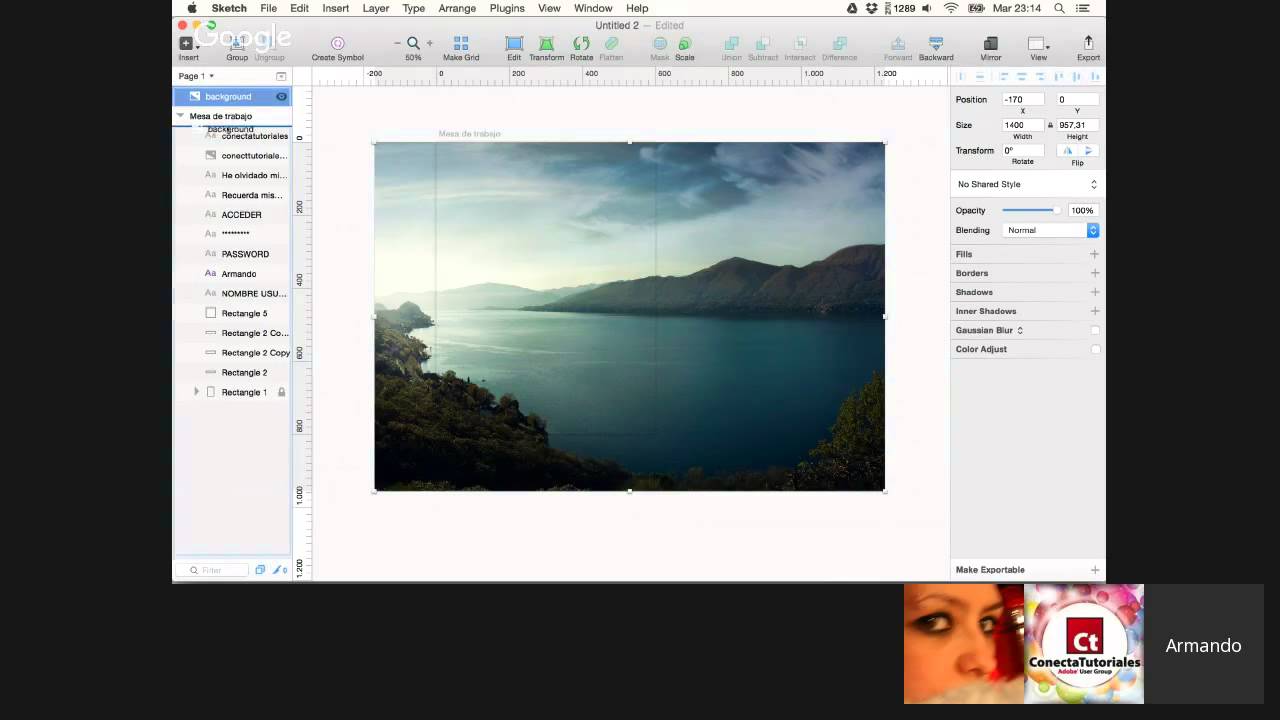
Task: Move layer Backward using toolbar icon
Action: 936,43
